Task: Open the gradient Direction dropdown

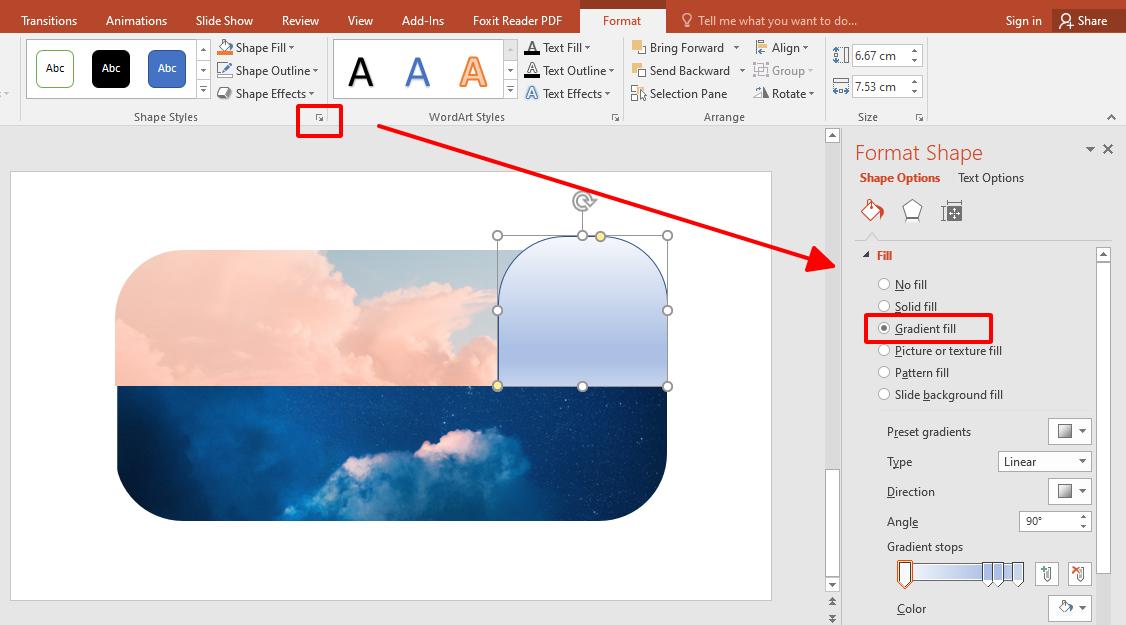Action: pos(1069,491)
